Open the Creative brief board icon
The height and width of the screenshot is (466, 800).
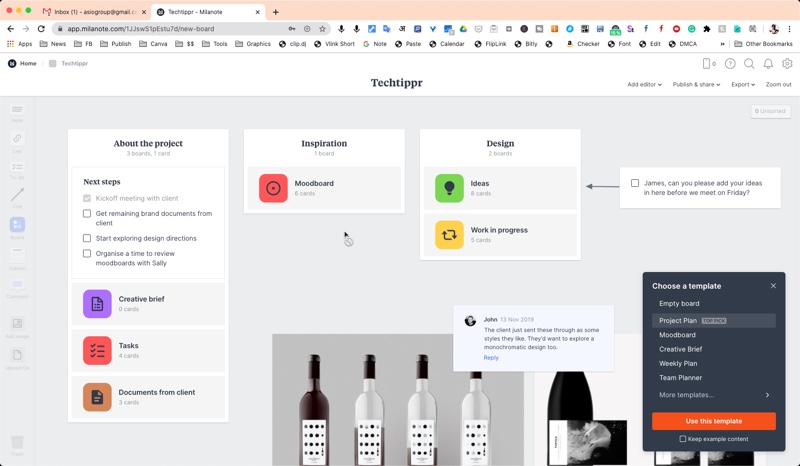click(97, 304)
